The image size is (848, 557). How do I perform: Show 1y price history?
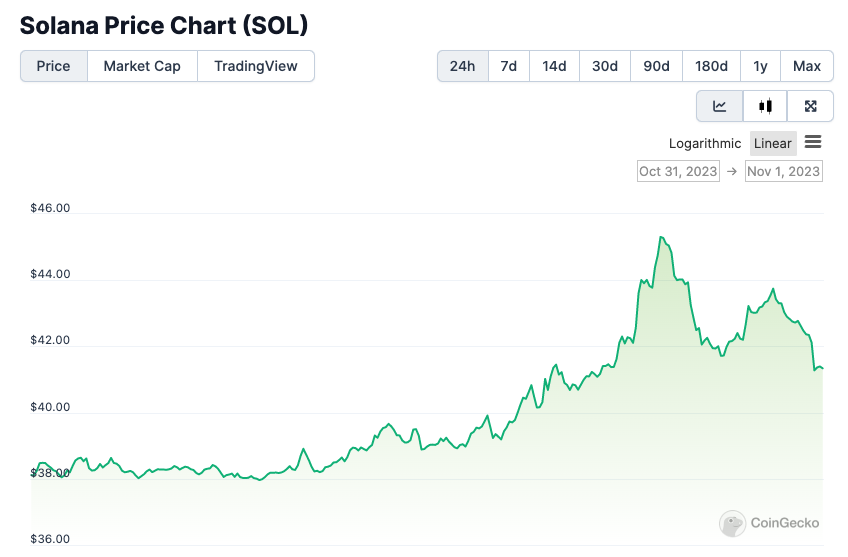[760, 66]
